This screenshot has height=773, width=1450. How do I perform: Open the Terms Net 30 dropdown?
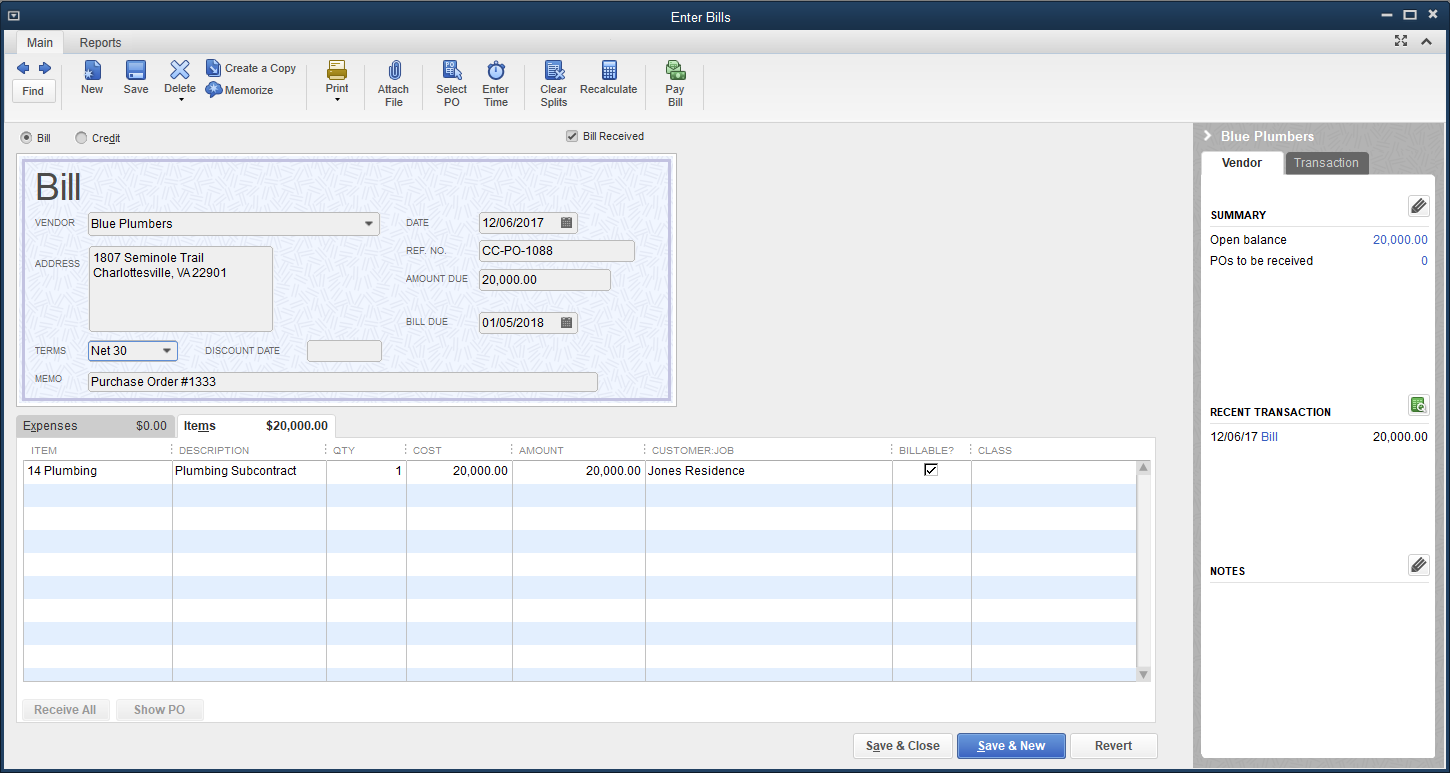pyautogui.click(x=166, y=351)
